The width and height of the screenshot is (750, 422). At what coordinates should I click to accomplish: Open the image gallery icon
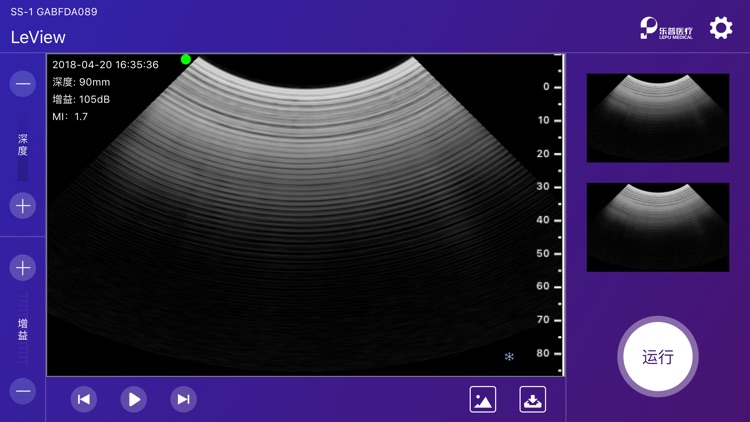[483, 400]
